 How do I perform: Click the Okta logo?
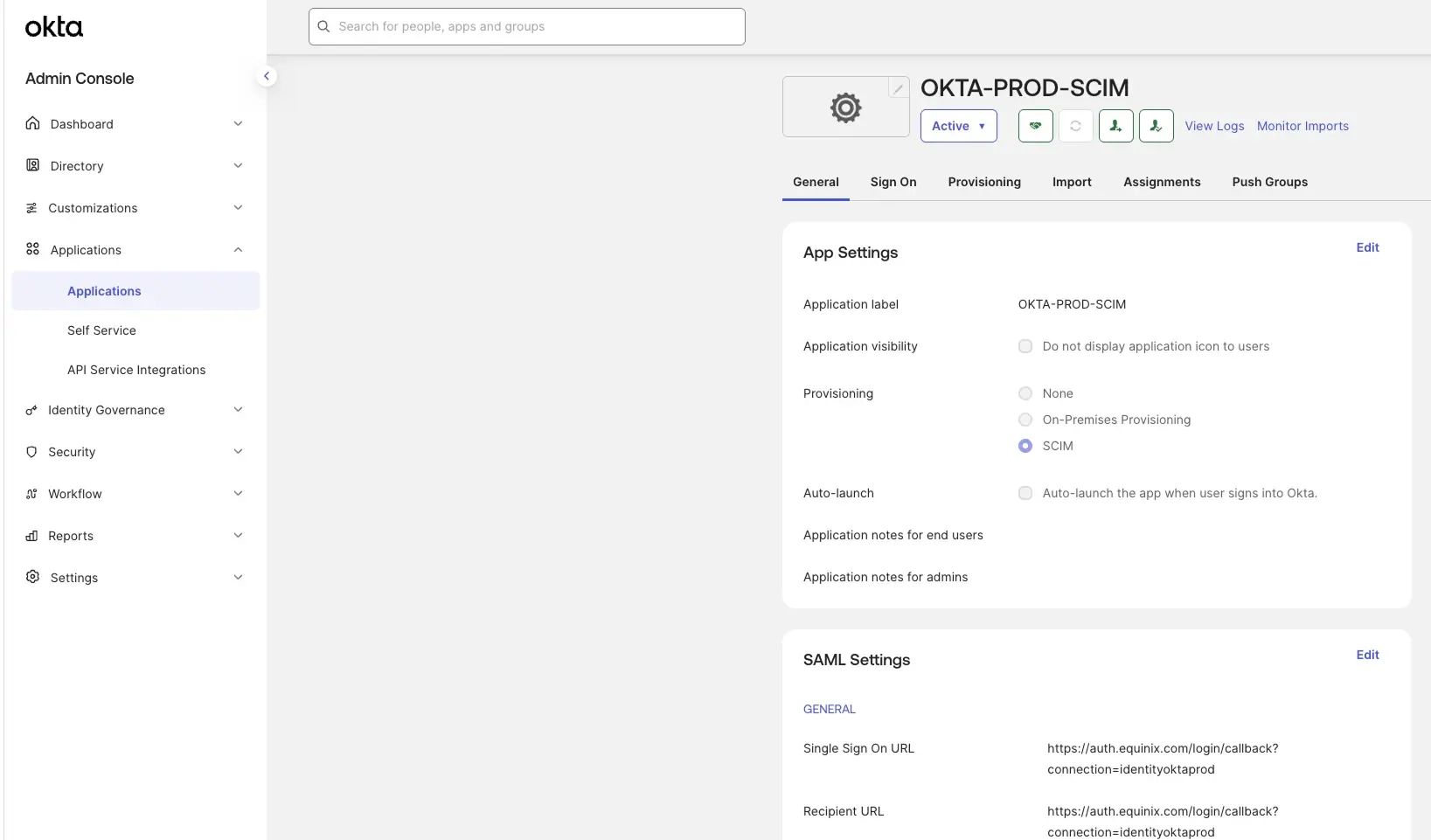click(52, 26)
